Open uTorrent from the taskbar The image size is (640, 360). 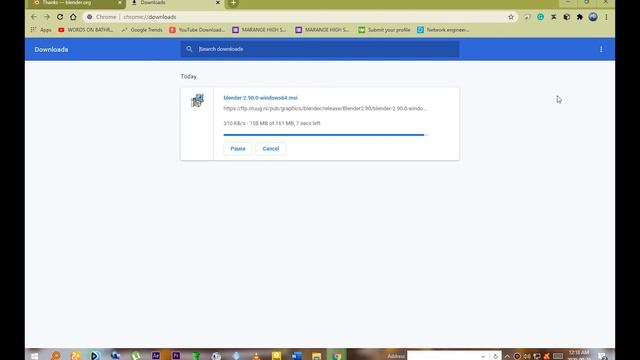click(136, 356)
